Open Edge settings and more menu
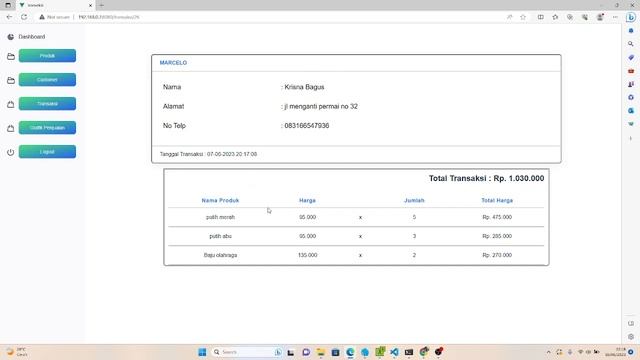The width and height of the screenshot is (640, 360). point(615,17)
